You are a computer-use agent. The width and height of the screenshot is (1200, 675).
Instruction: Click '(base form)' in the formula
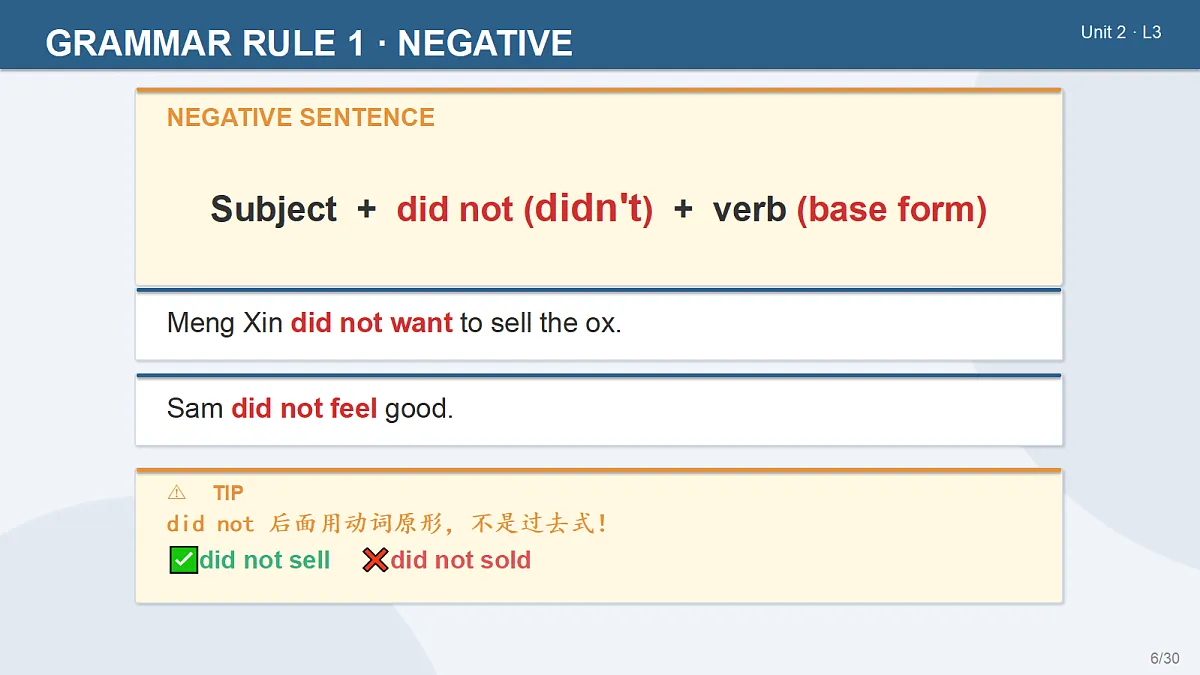pyautogui.click(x=892, y=209)
